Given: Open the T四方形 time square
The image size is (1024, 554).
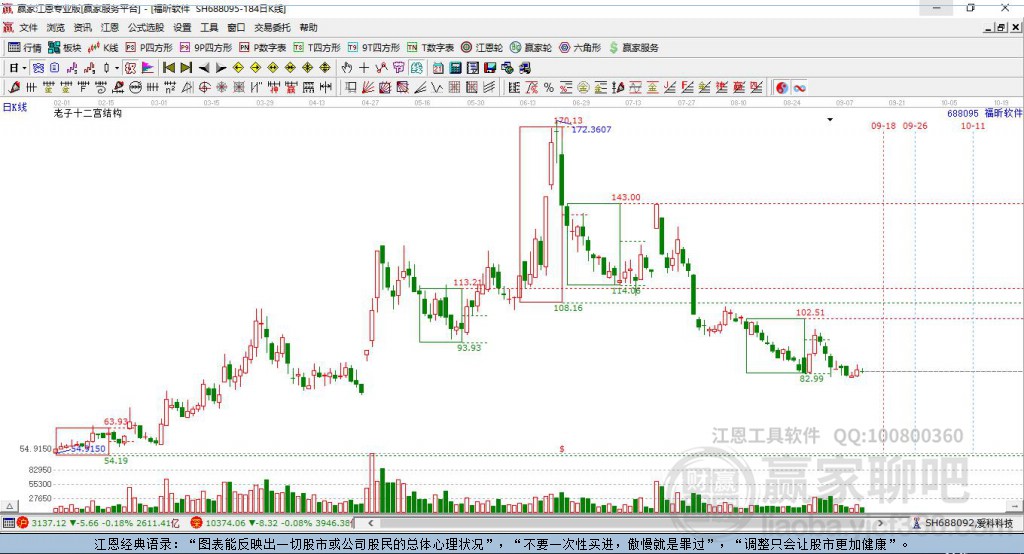Looking at the screenshot, I should pos(317,48).
